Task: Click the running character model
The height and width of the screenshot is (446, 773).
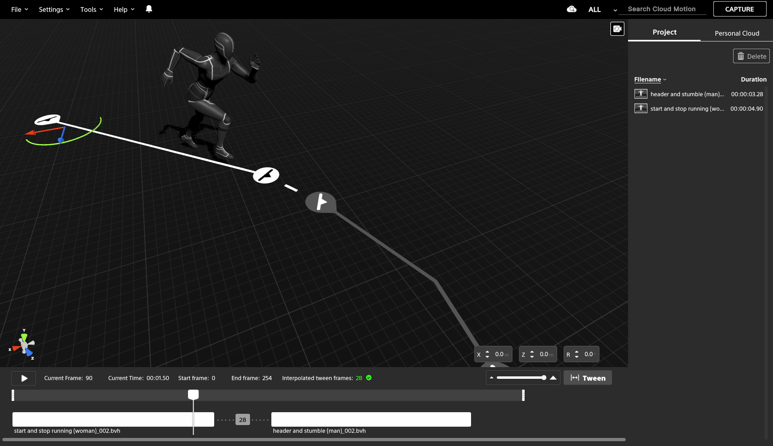Action: click(211, 94)
